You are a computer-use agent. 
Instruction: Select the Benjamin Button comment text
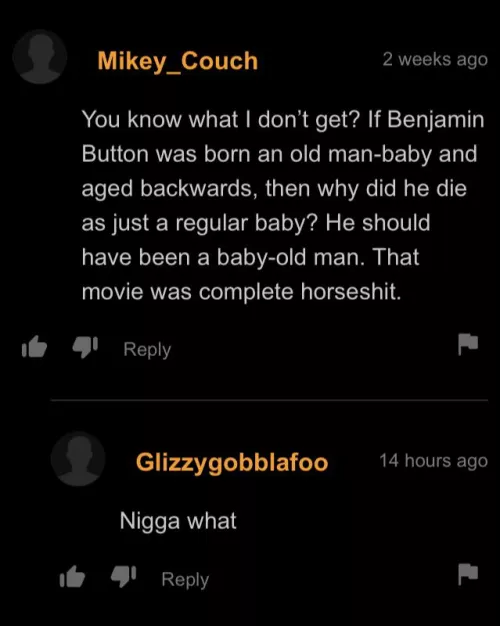(283, 205)
